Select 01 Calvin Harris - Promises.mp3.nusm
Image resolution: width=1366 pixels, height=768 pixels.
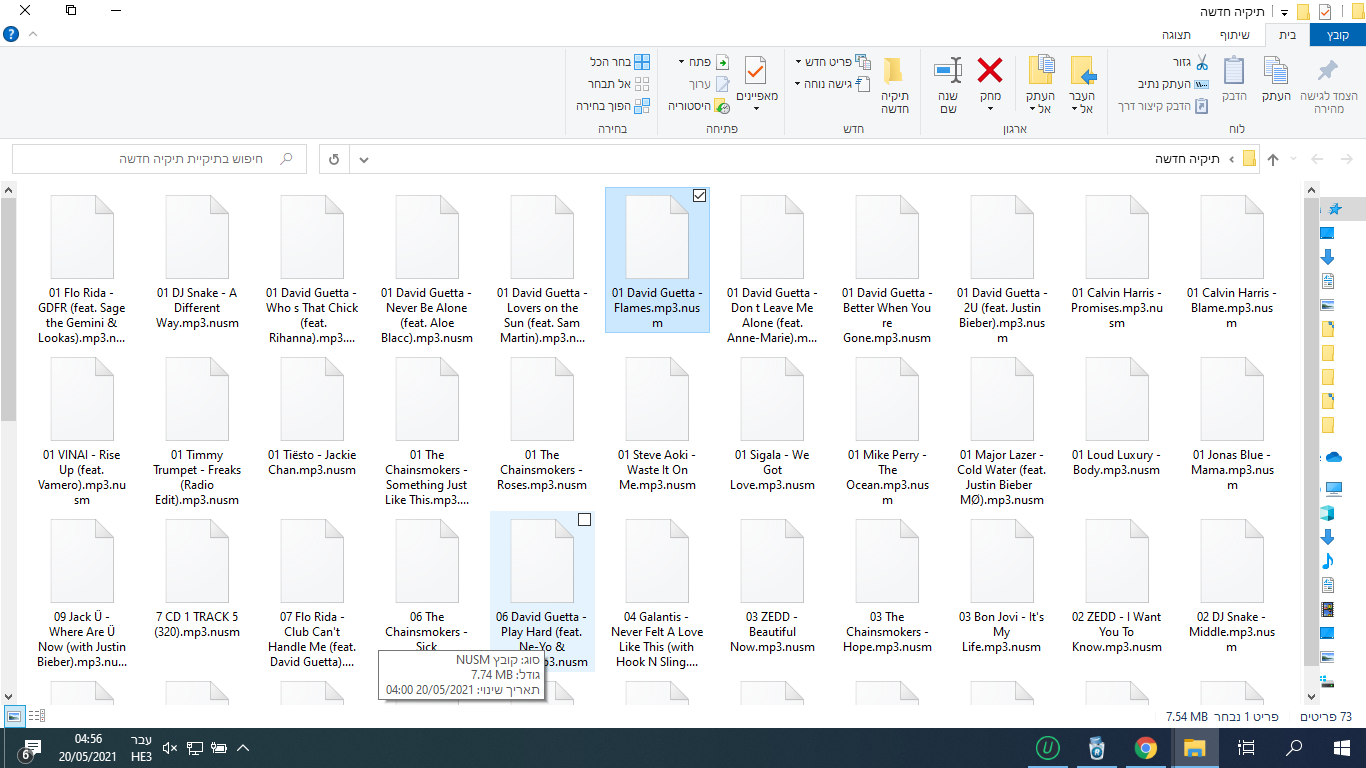[1116, 262]
